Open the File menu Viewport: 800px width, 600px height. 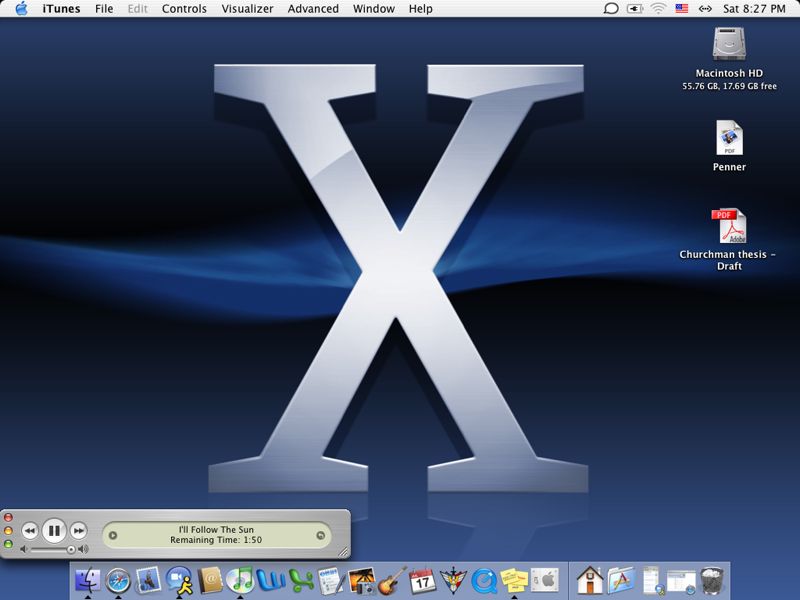104,9
